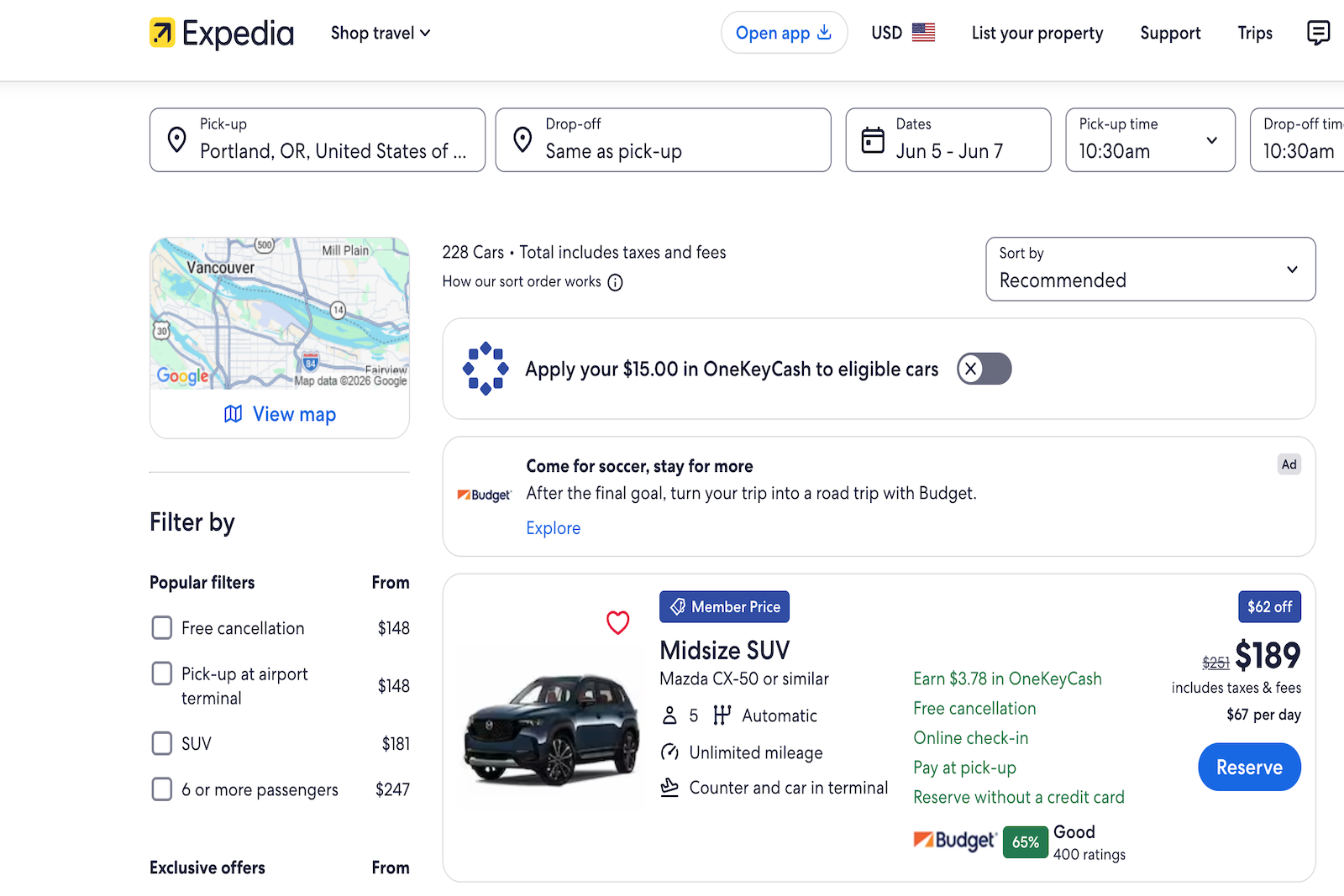1344x896 pixels.
Task: Click the 65% rating badge for Budget
Action: coord(1025,841)
